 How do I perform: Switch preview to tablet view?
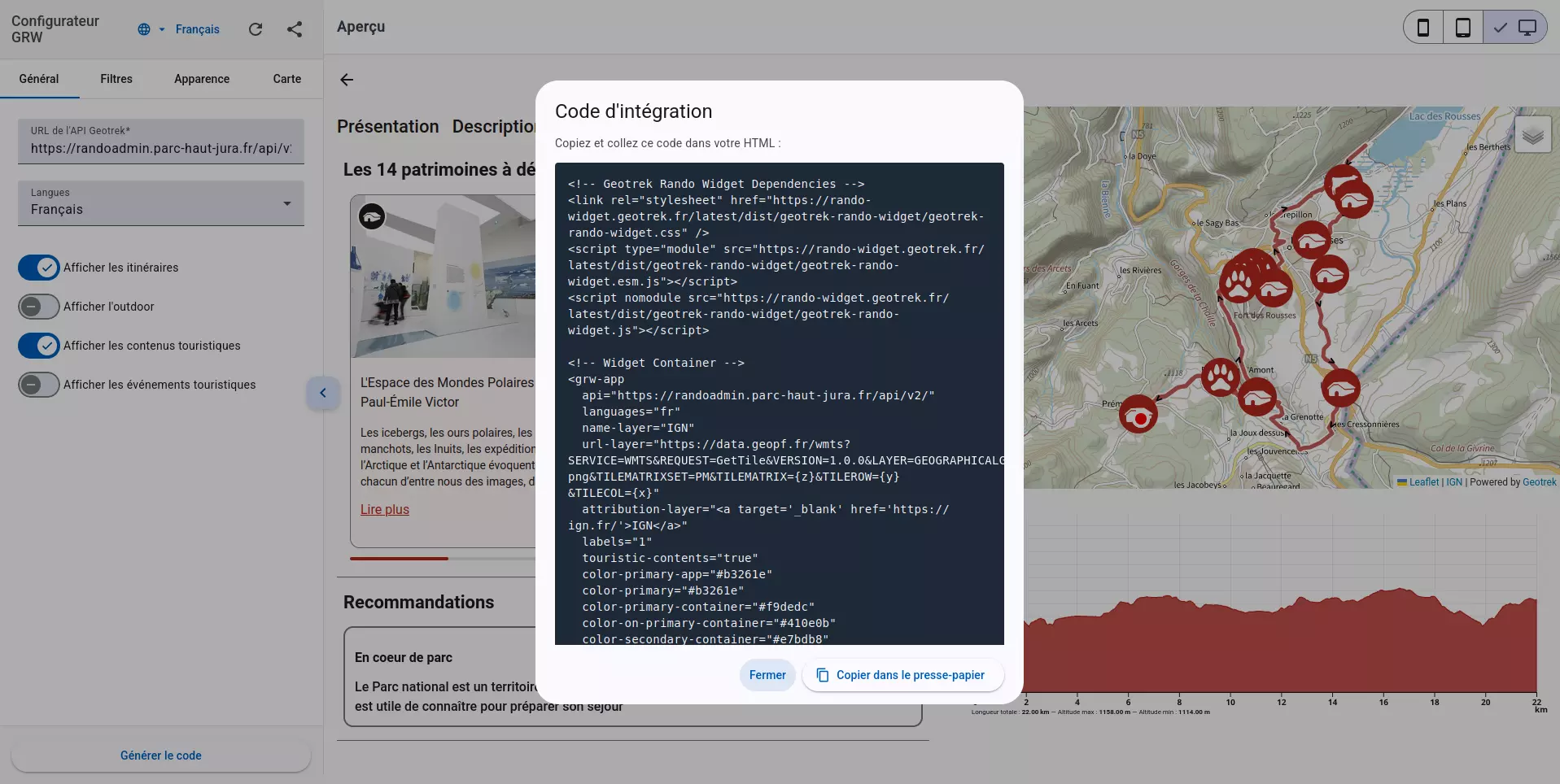(1462, 27)
